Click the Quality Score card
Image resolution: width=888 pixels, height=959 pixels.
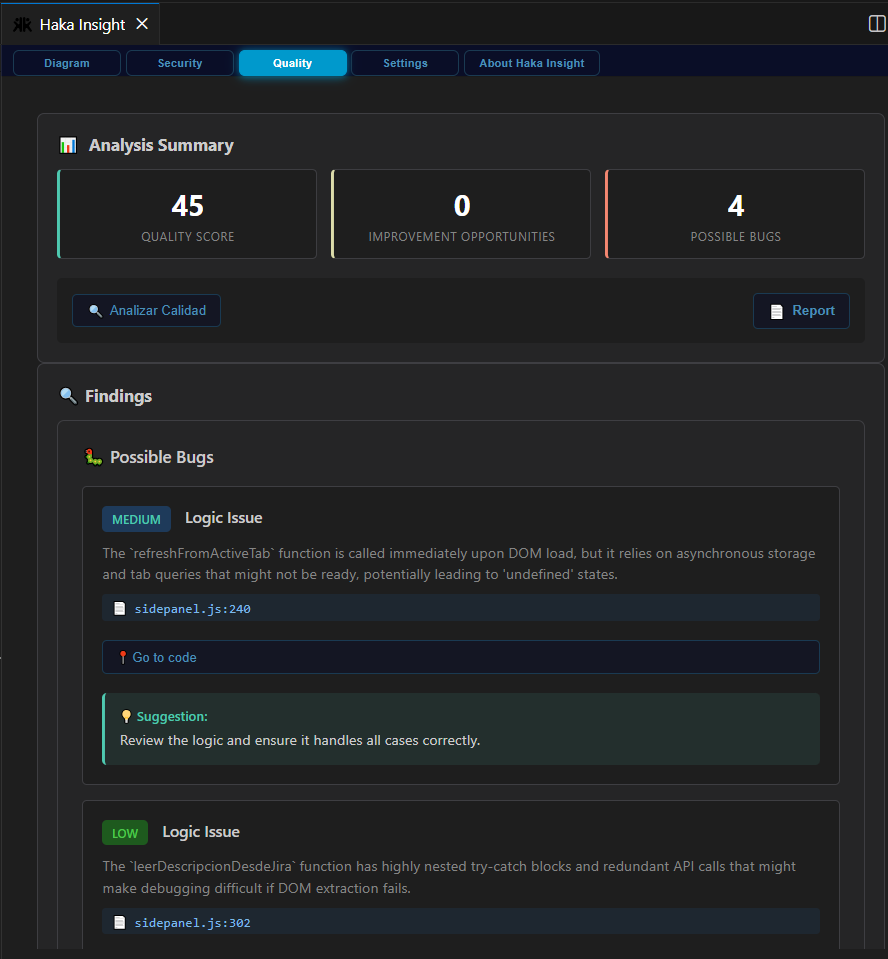tap(187, 214)
